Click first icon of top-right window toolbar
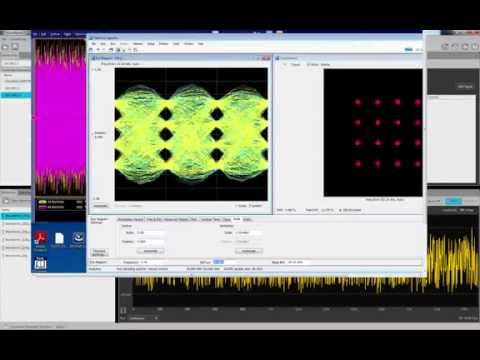This screenshot has height=360, width=480. (x=445, y=47)
